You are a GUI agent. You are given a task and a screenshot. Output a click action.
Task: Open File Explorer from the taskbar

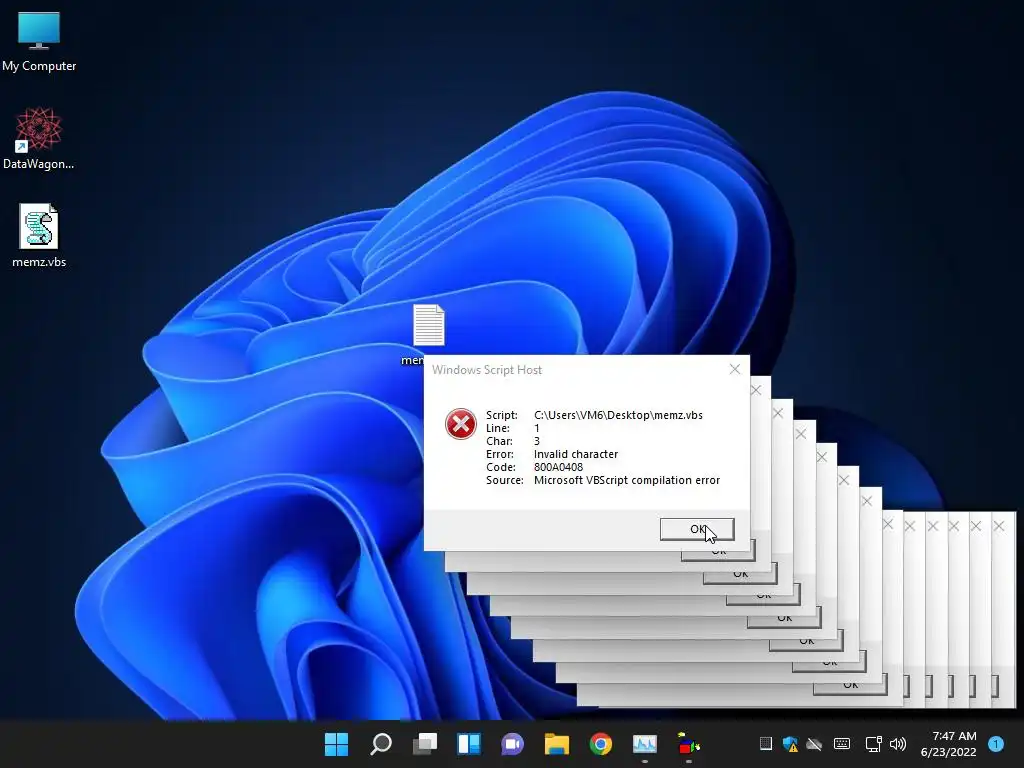click(x=557, y=744)
